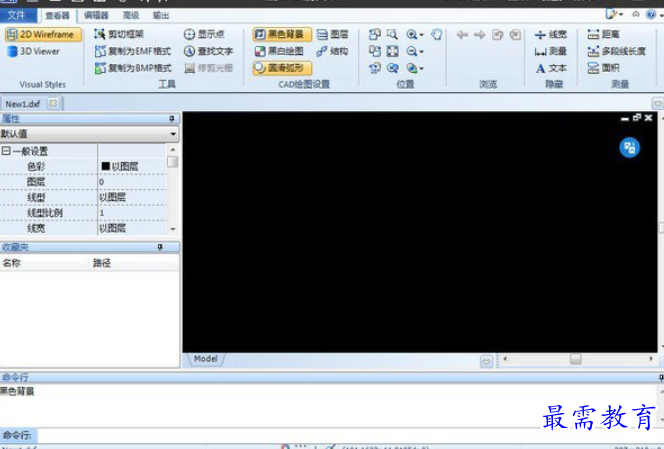Click the properties list scroll down arrow

coord(172,229)
